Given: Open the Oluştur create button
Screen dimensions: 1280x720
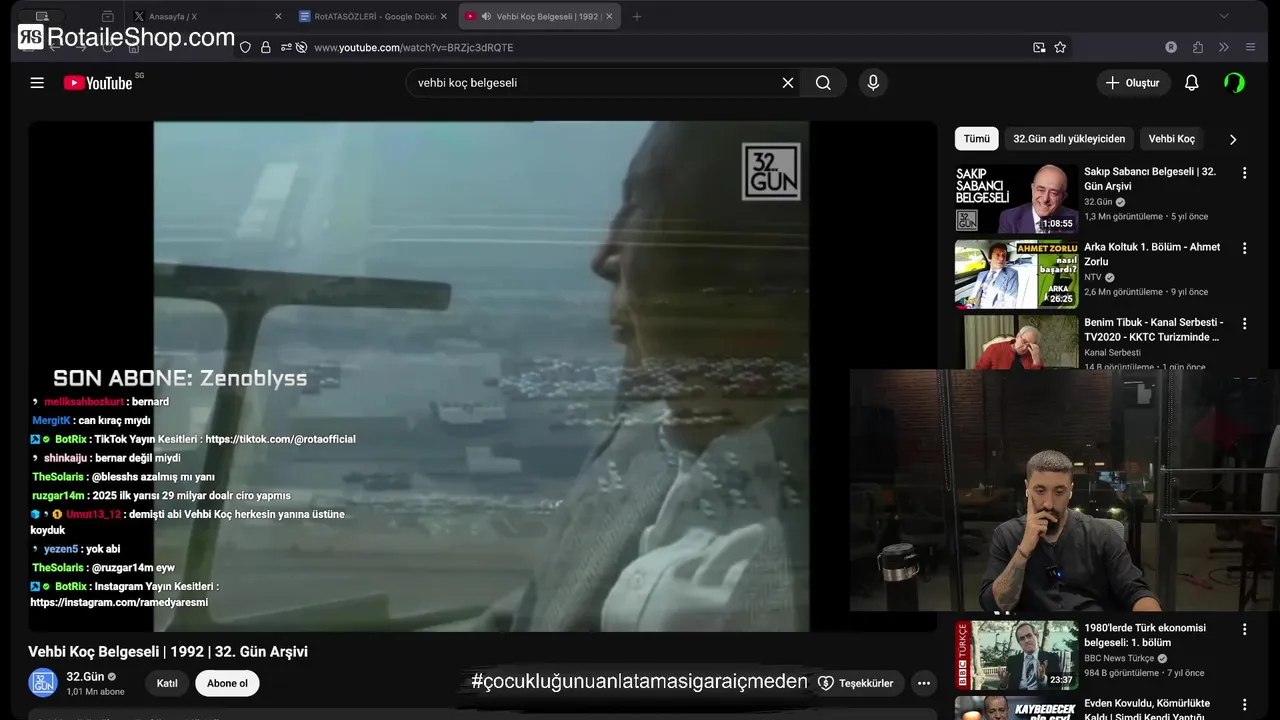Looking at the screenshot, I should [1133, 83].
